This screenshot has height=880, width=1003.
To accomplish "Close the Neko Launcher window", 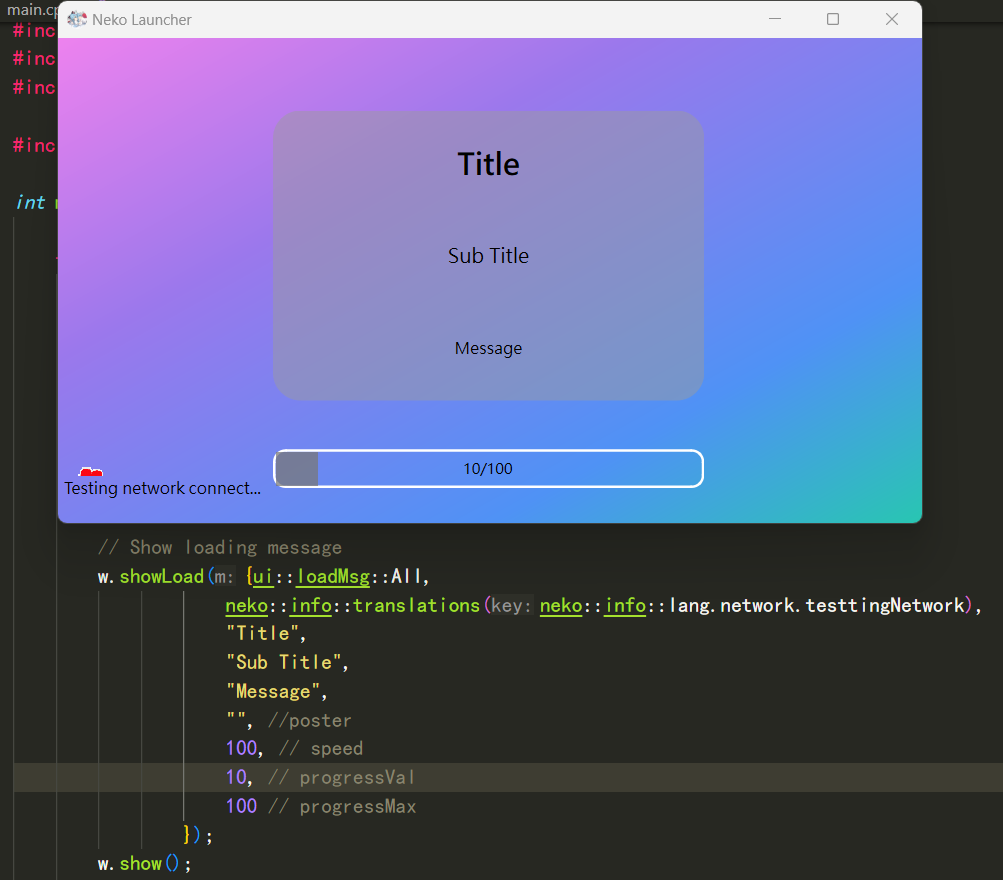I will [x=892, y=19].
